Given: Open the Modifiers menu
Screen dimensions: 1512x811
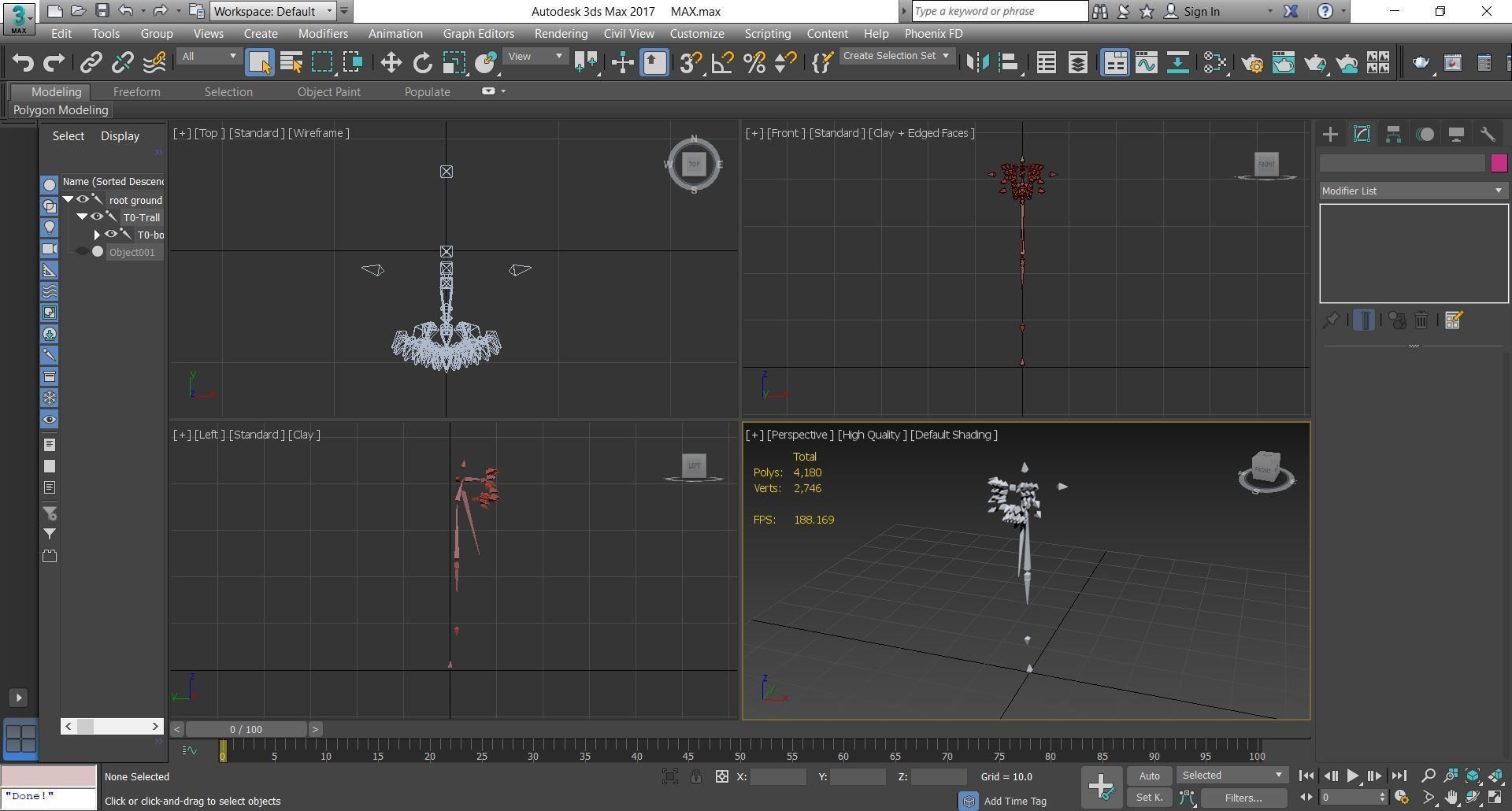Looking at the screenshot, I should (323, 34).
